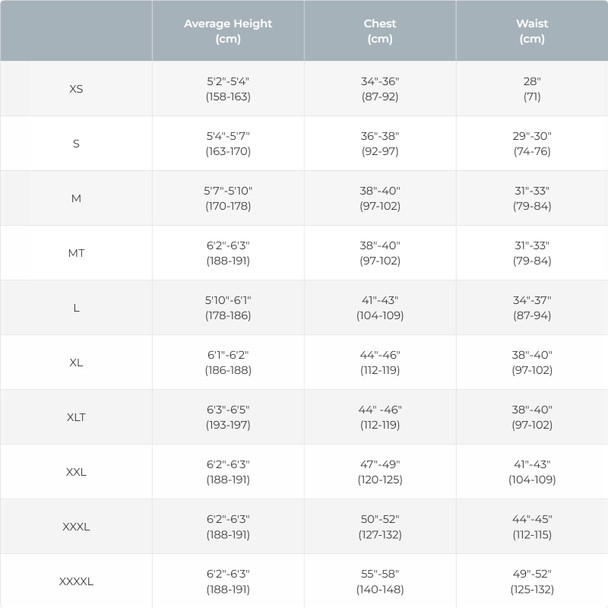Click the XXXL chest value 50"-52"
608x608 pixels.
click(380, 519)
